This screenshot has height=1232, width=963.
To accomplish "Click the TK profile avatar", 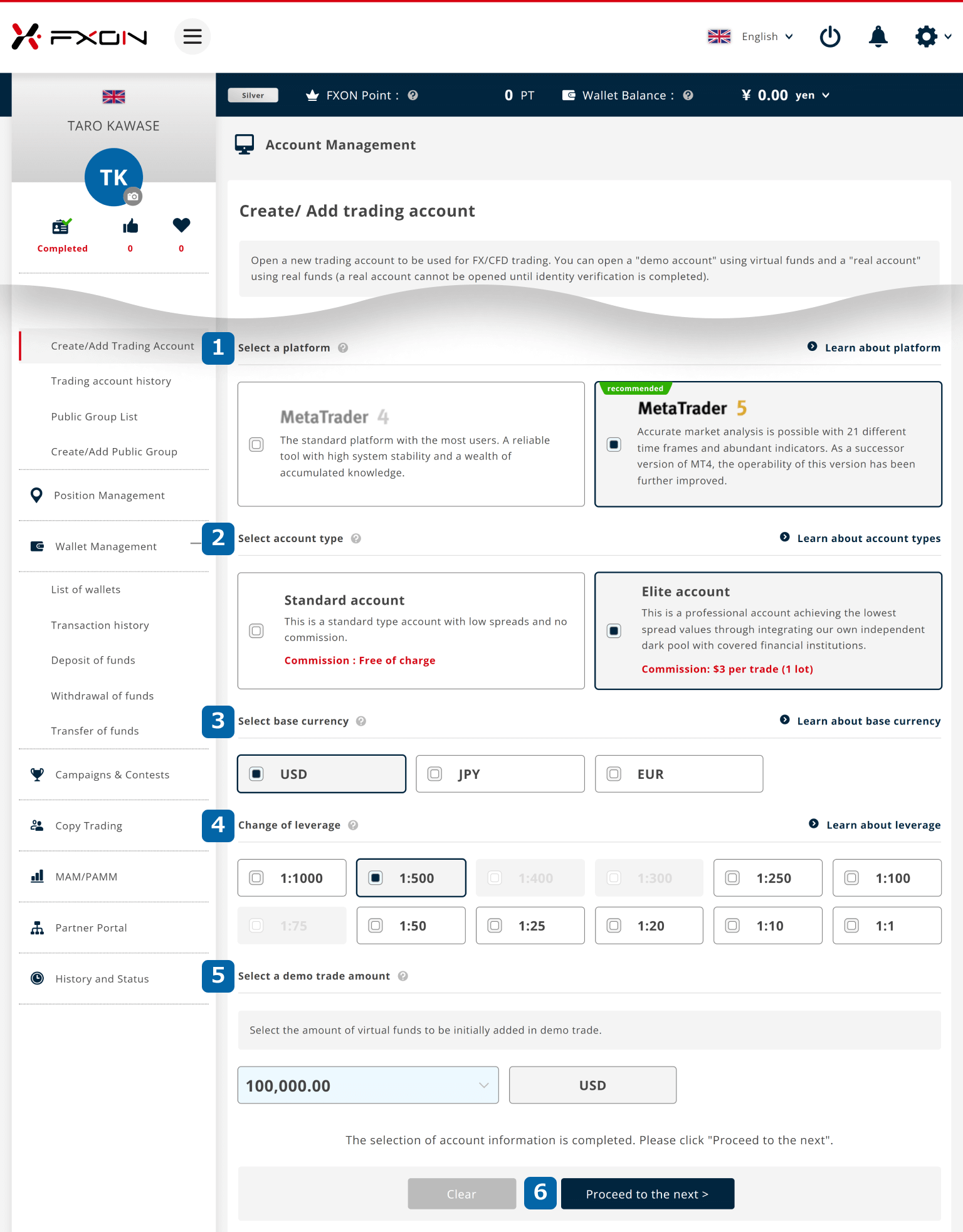I will [113, 177].
